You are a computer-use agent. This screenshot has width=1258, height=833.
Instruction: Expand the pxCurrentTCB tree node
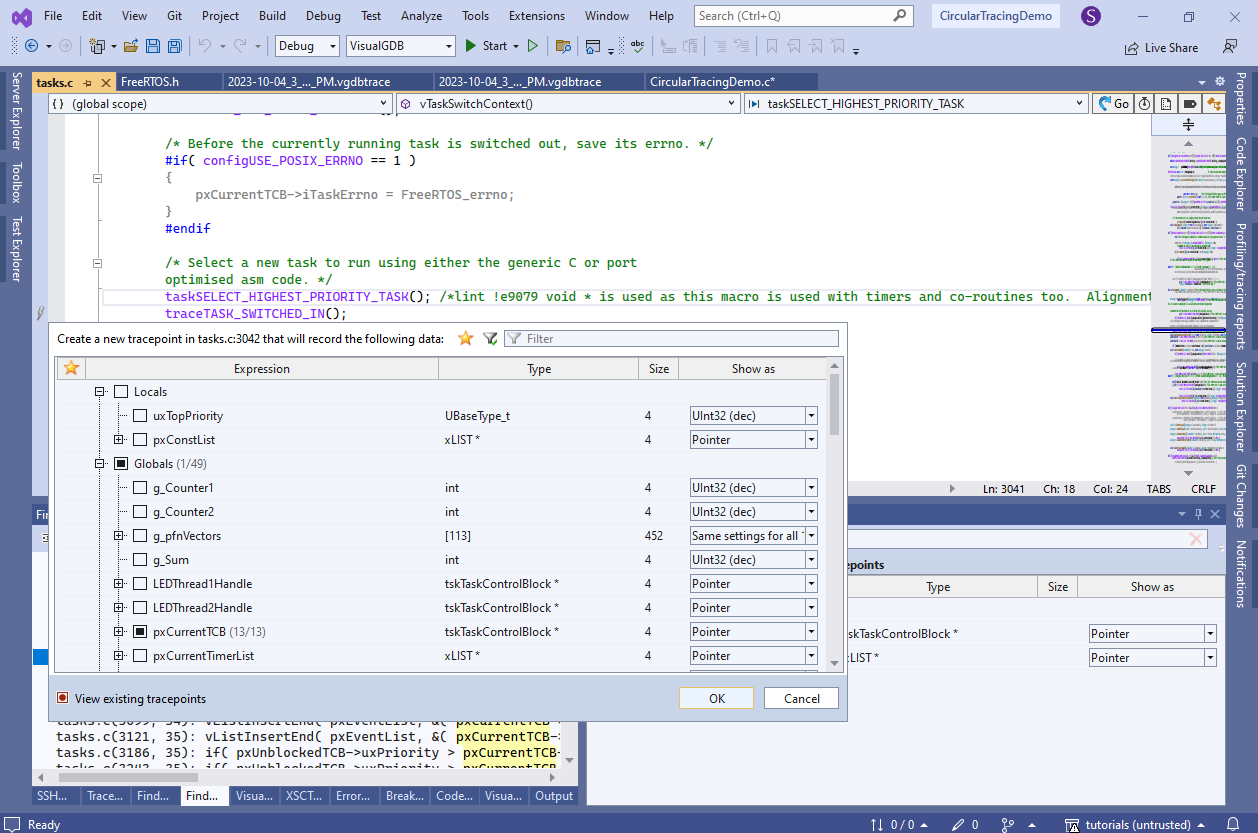coord(119,632)
